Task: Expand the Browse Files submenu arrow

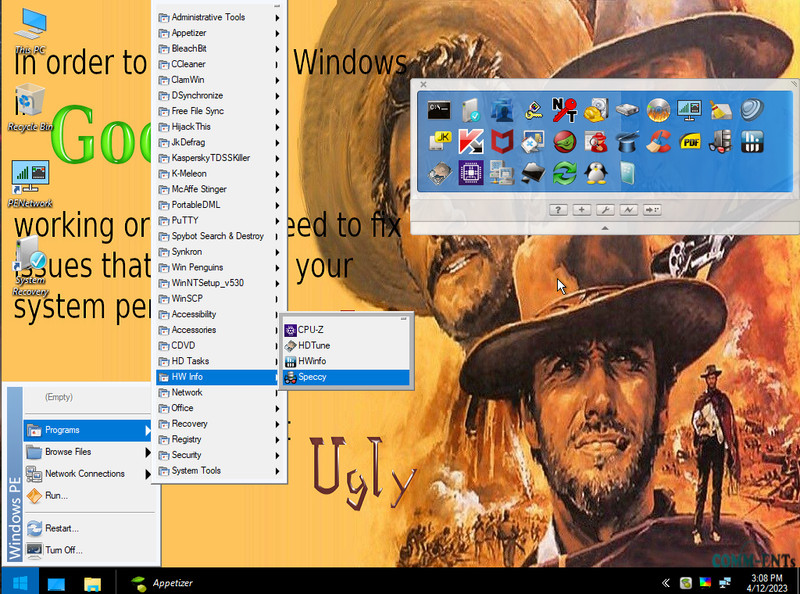Action: pyautogui.click(x=147, y=452)
